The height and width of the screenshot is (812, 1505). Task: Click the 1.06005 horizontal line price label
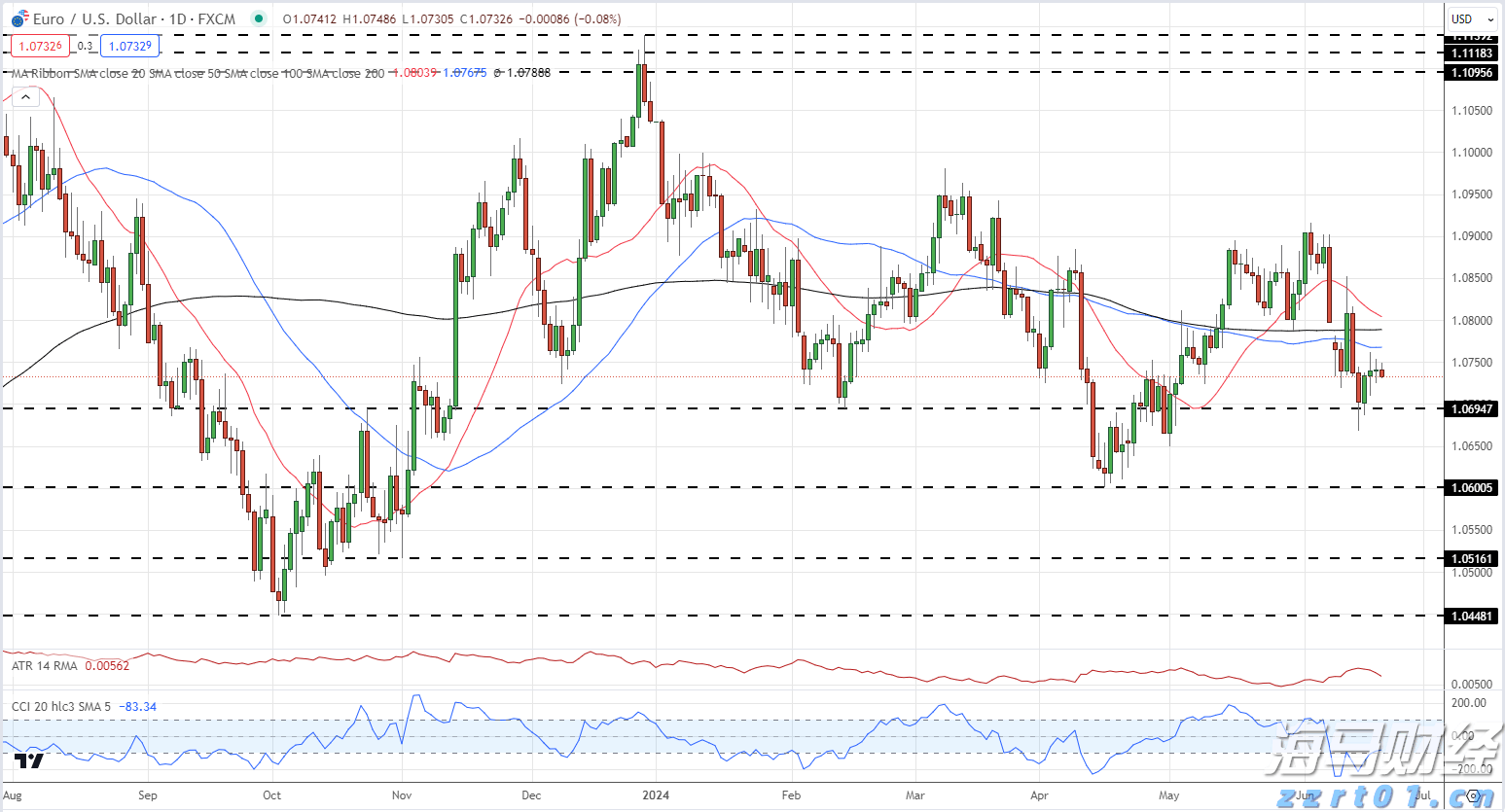[x=1472, y=487]
